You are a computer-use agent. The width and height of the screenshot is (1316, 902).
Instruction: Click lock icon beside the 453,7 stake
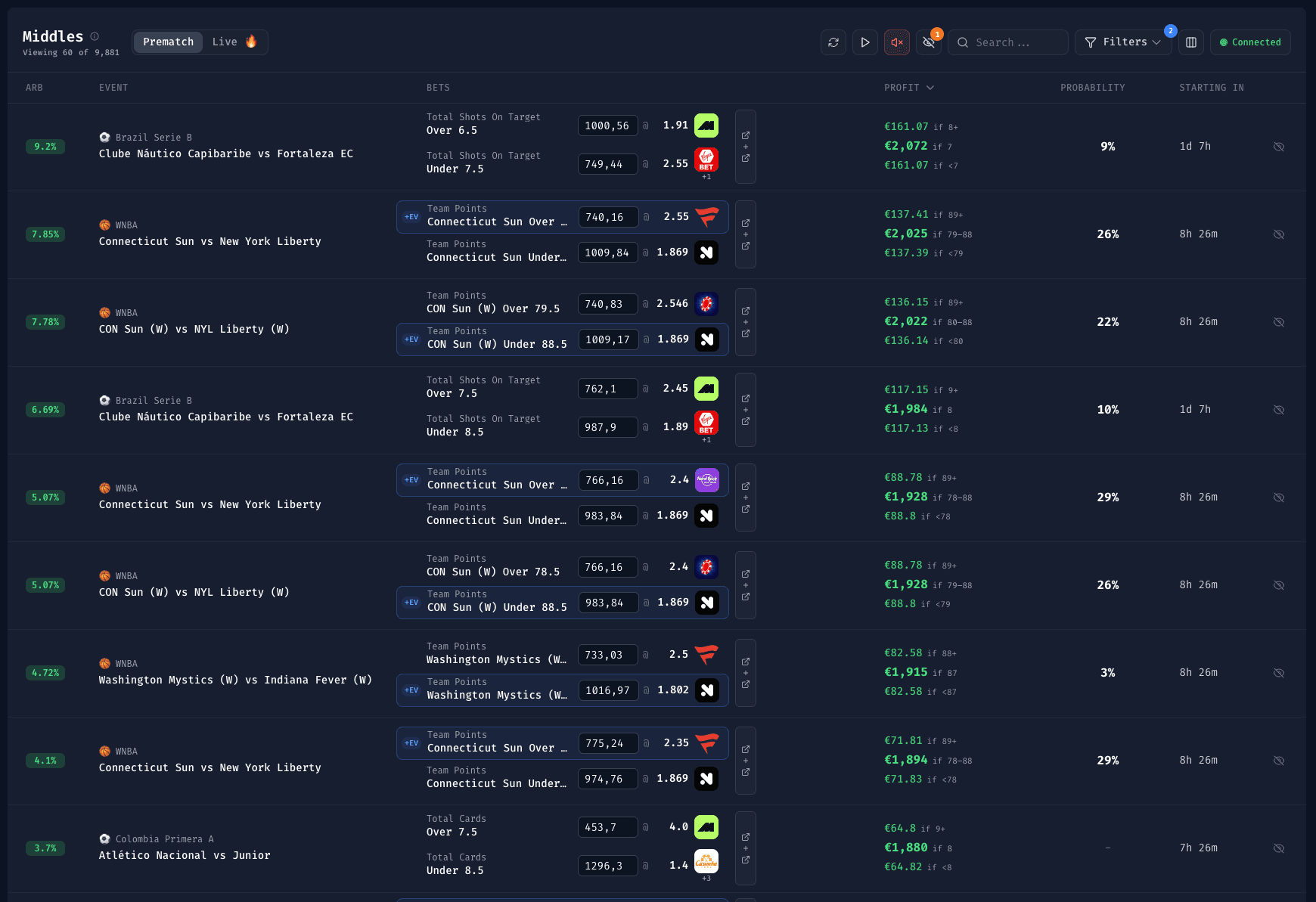646,827
